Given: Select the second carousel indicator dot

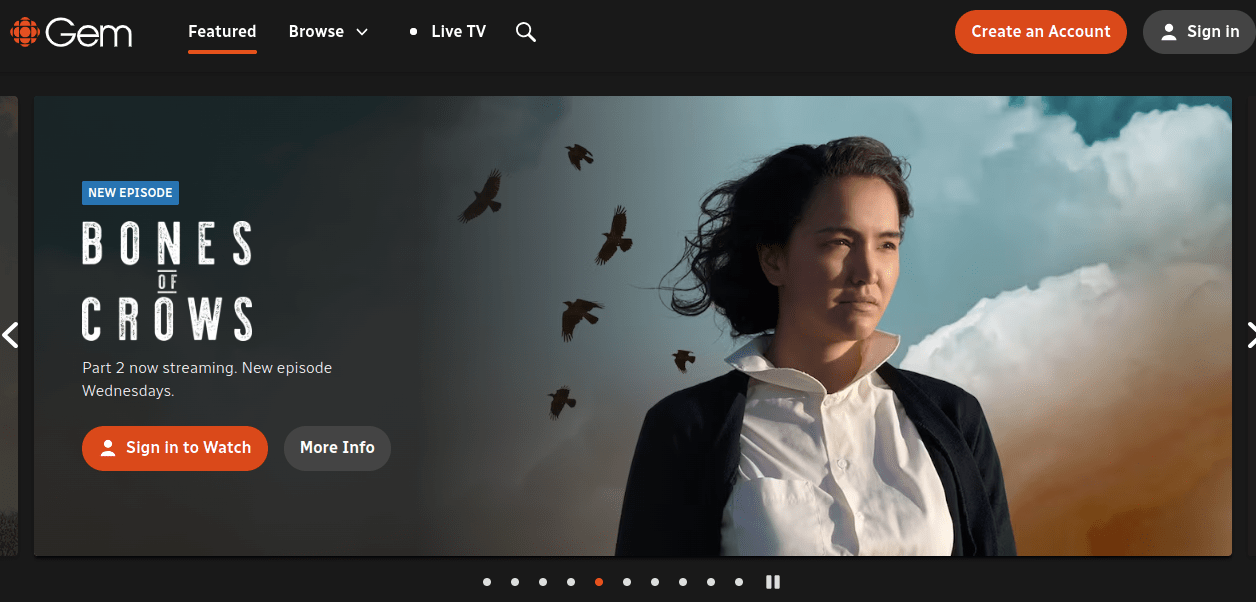Looking at the screenshot, I should coord(515,582).
